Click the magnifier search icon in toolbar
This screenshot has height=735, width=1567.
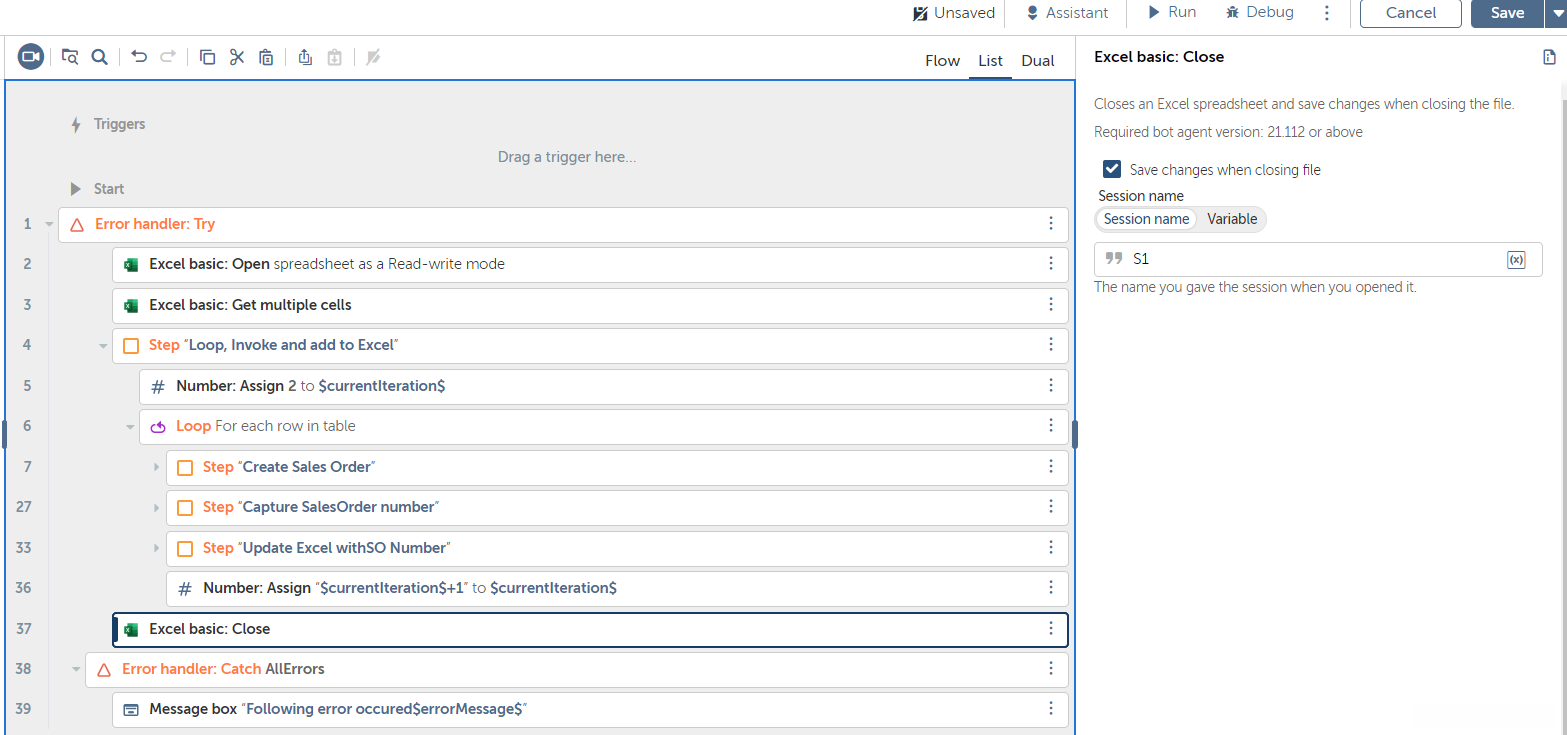[99, 57]
